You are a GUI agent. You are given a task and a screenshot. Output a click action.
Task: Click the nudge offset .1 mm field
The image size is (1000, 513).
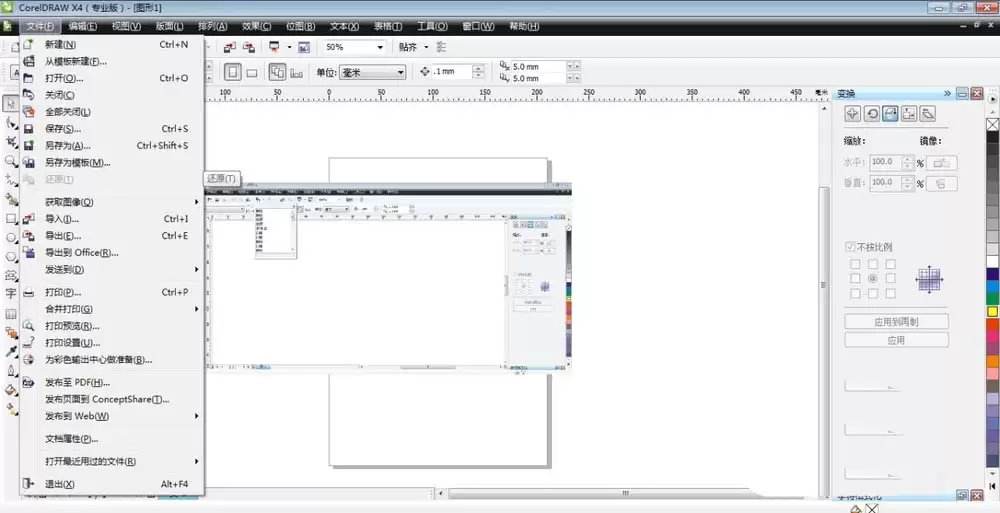452,71
